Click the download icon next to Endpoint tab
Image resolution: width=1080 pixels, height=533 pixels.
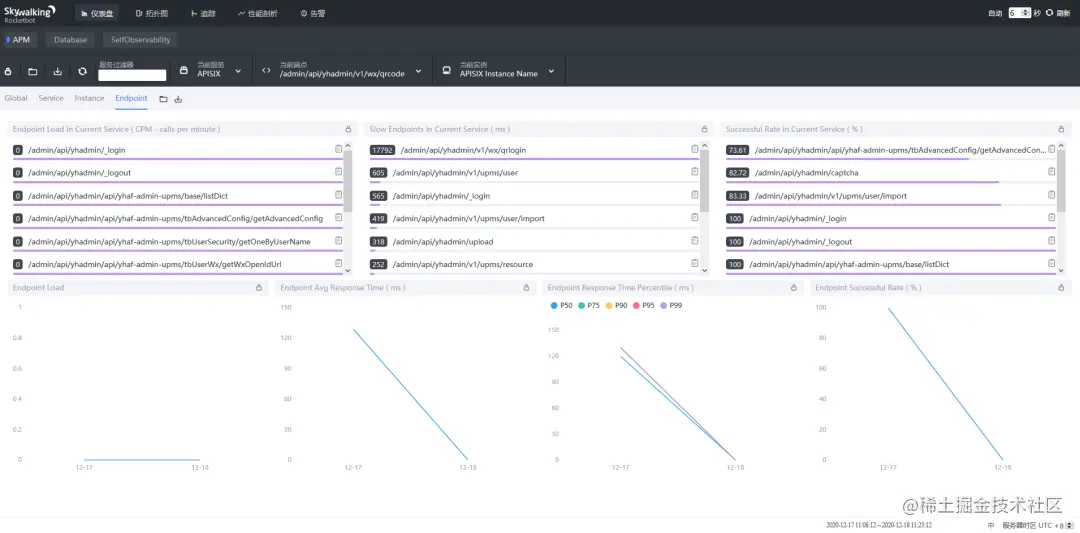pyautogui.click(x=178, y=99)
